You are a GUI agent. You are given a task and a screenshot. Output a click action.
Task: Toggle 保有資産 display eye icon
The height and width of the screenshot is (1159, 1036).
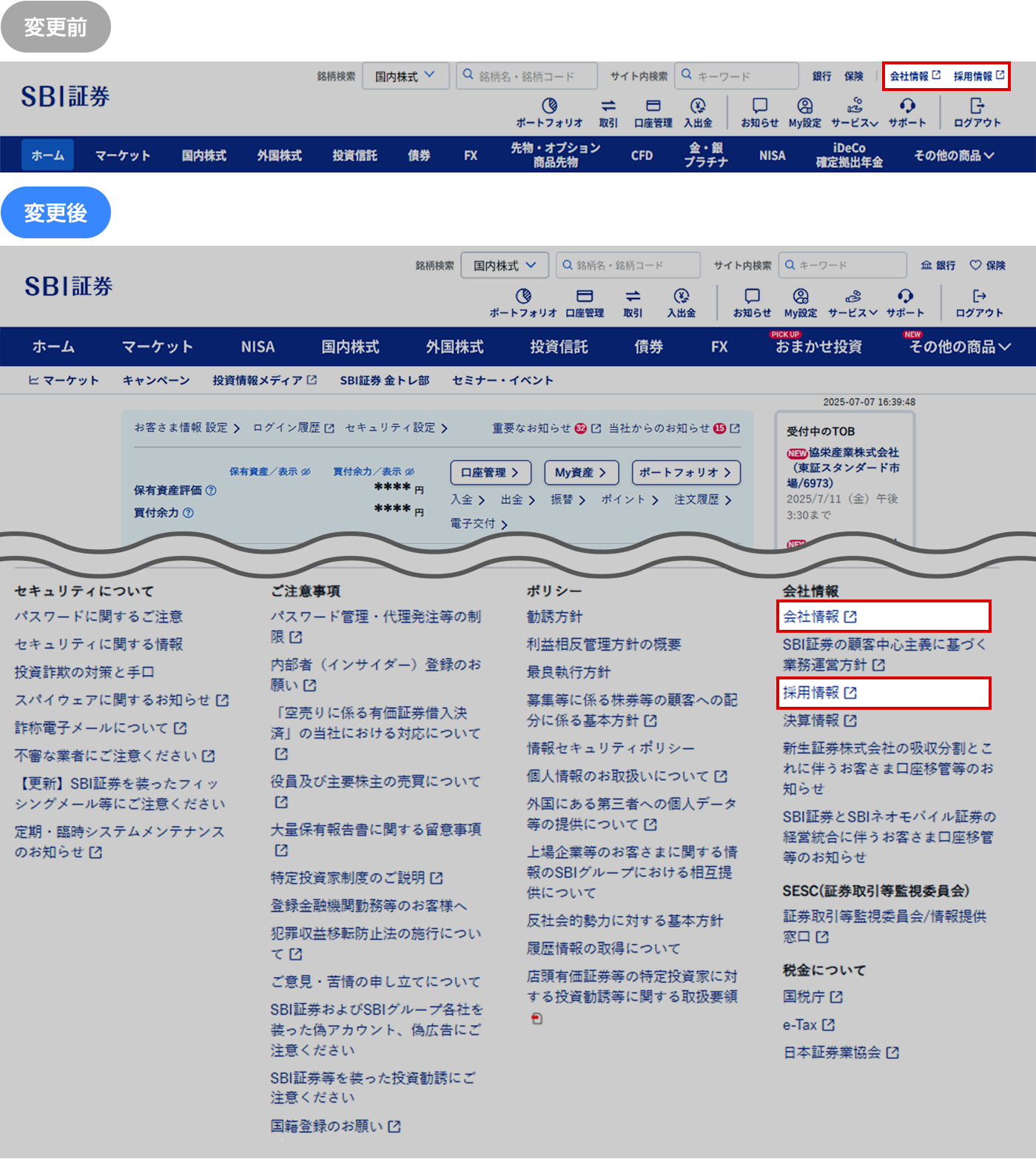coord(306,471)
